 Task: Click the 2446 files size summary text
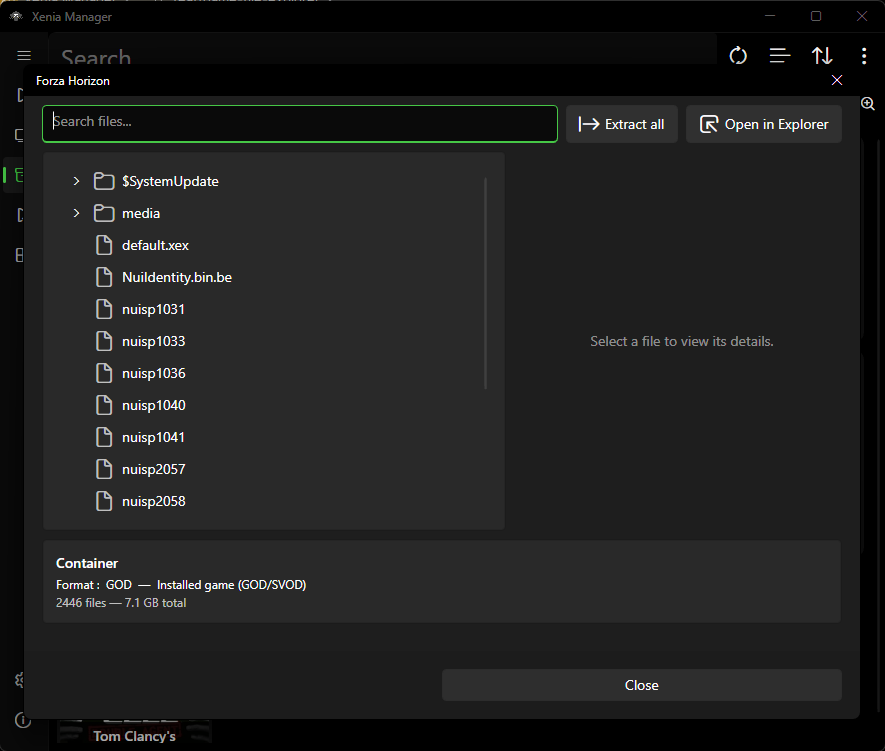coord(121,603)
